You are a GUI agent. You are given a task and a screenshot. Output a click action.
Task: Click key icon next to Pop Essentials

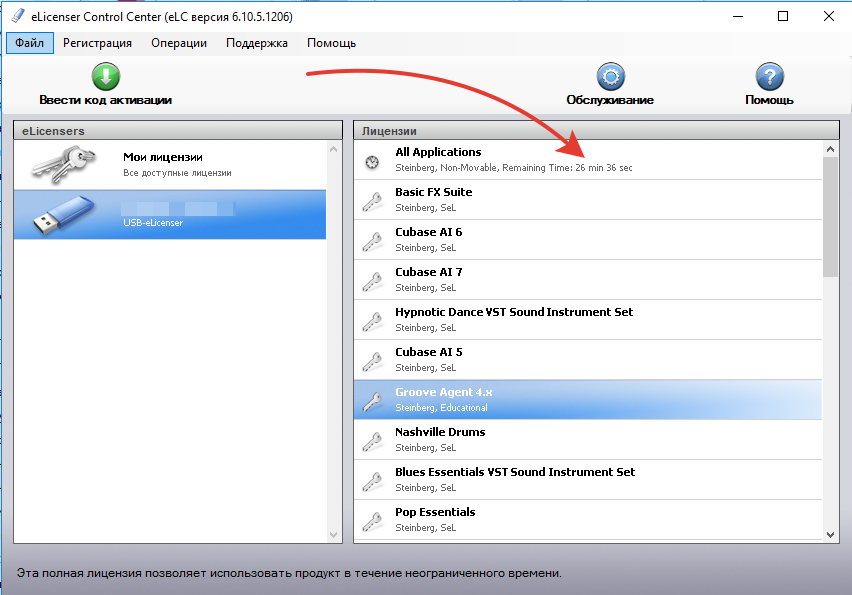coord(372,521)
